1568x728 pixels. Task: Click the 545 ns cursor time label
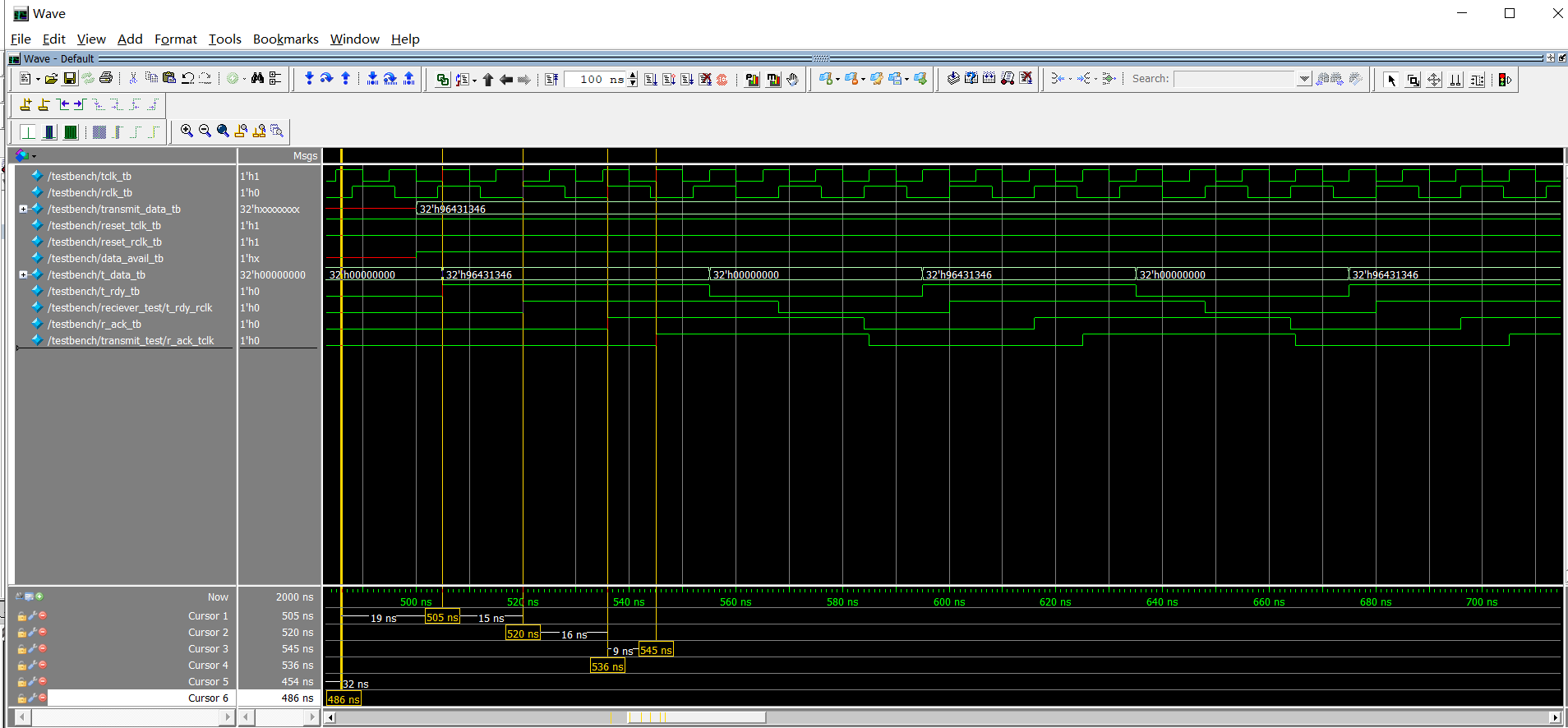656,650
